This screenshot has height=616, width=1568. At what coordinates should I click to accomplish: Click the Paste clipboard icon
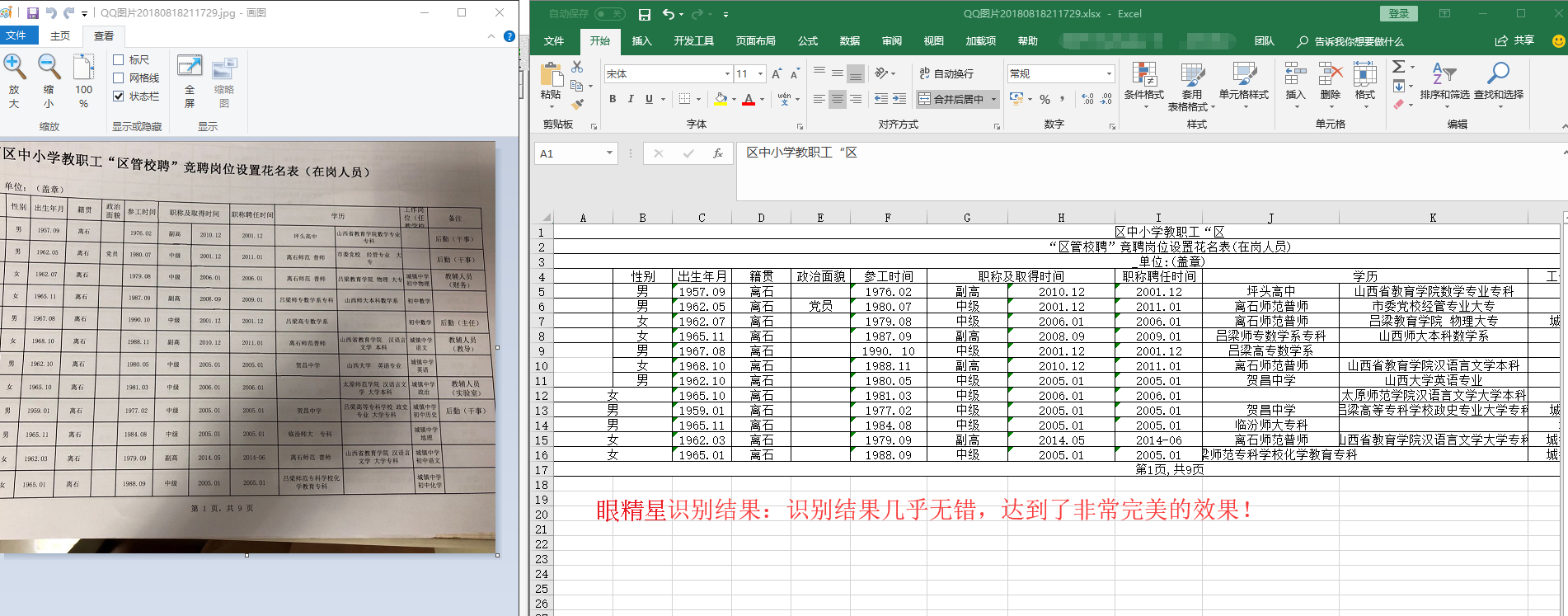(551, 74)
